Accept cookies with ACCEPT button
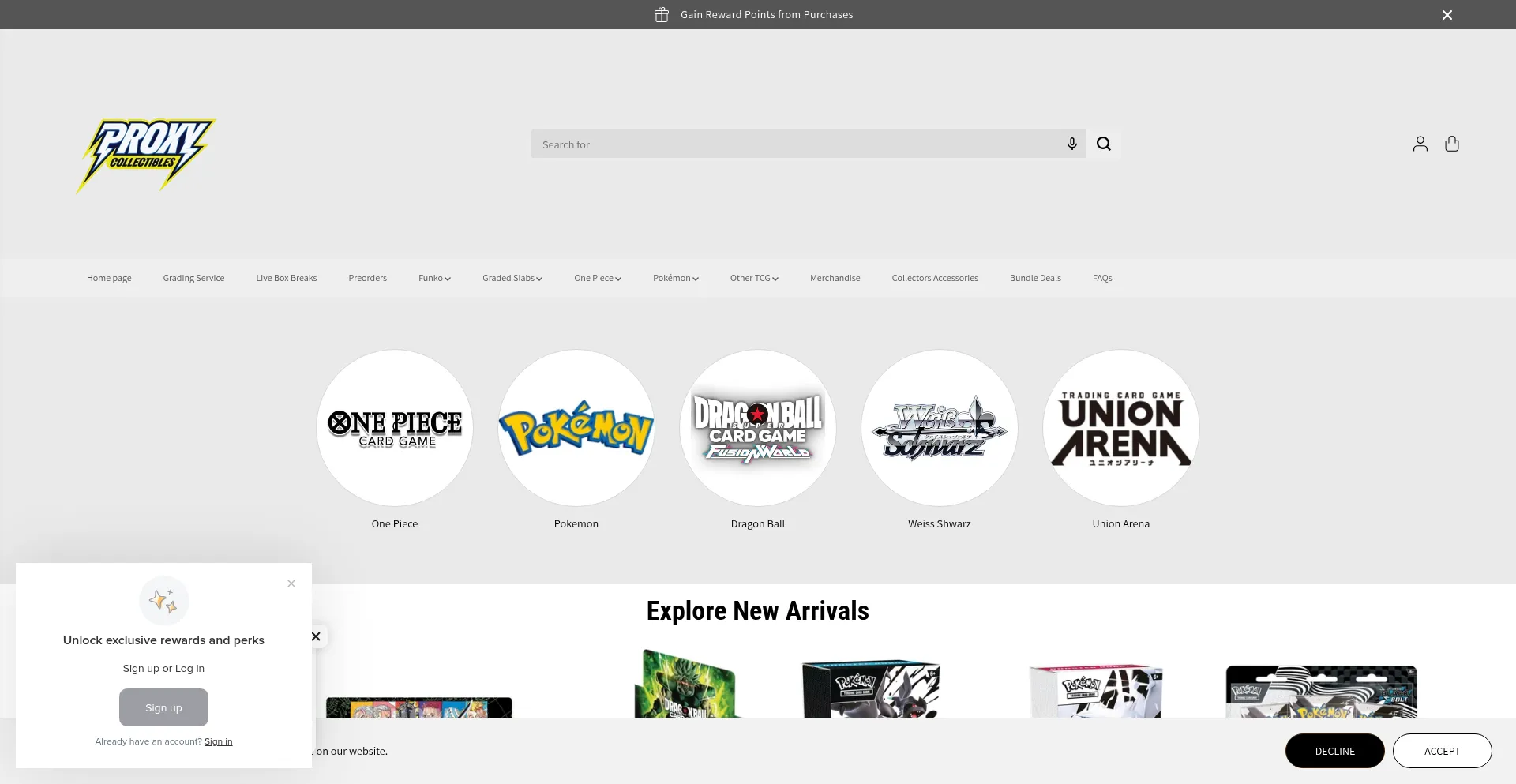1516x784 pixels. (x=1443, y=751)
